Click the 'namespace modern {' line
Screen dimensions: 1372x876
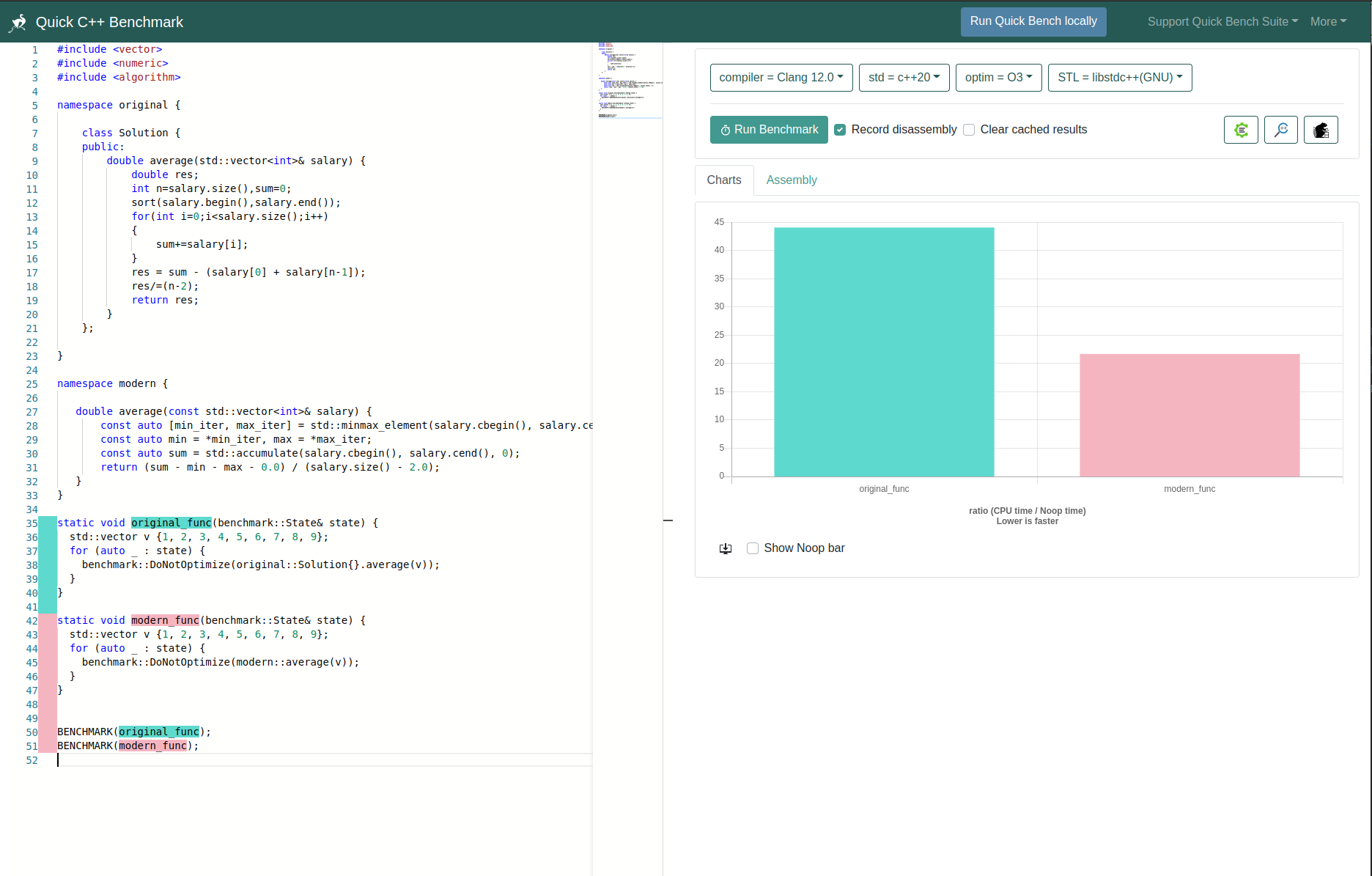[x=113, y=383]
